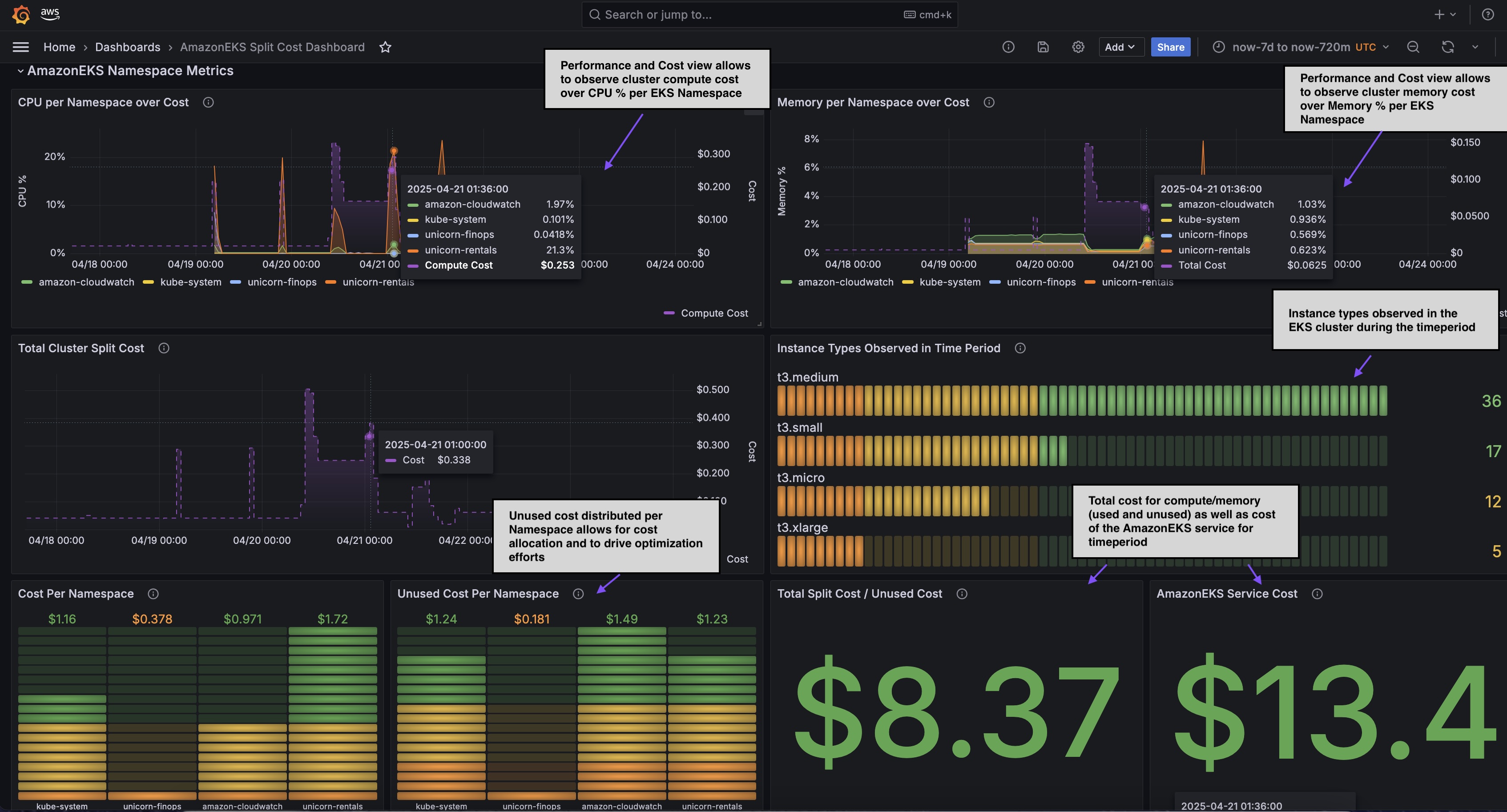Screen dimensions: 1507x812
Task: Click the search magnifier icon
Action: point(594,15)
